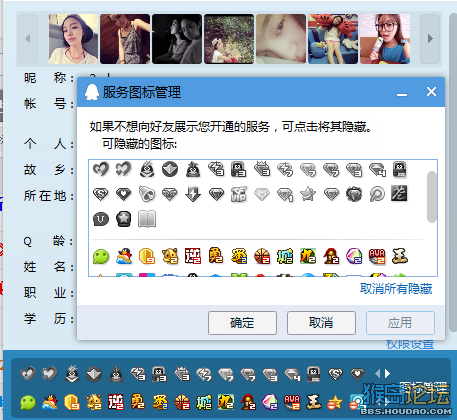Select the gray VIP icon in dialog
The width and height of the screenshot is (457, 420).
coord(239,194)
